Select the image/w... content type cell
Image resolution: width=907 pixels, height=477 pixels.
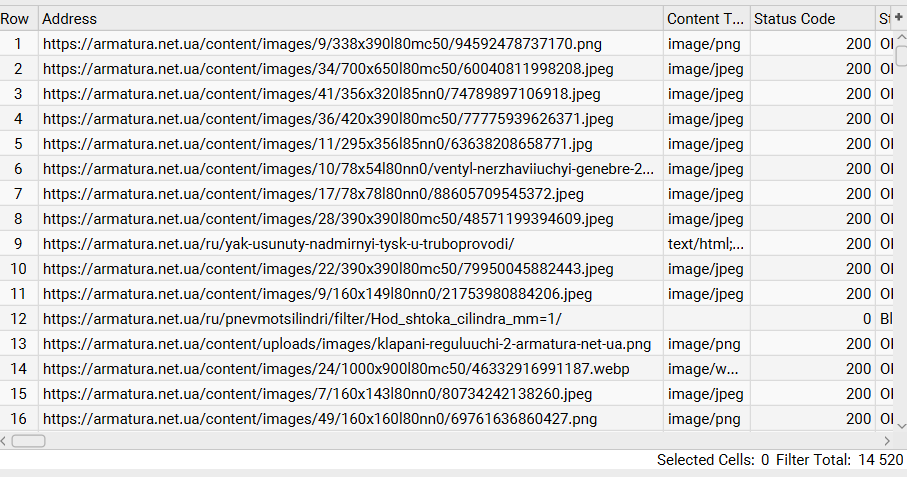(706, 369)
